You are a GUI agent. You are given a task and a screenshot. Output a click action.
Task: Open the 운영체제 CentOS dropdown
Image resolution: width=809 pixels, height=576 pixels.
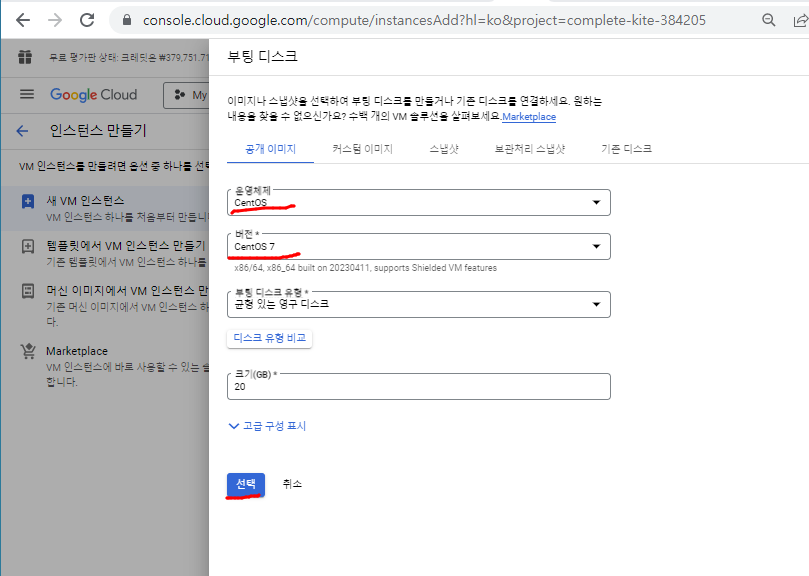click(x=418, y=202)
